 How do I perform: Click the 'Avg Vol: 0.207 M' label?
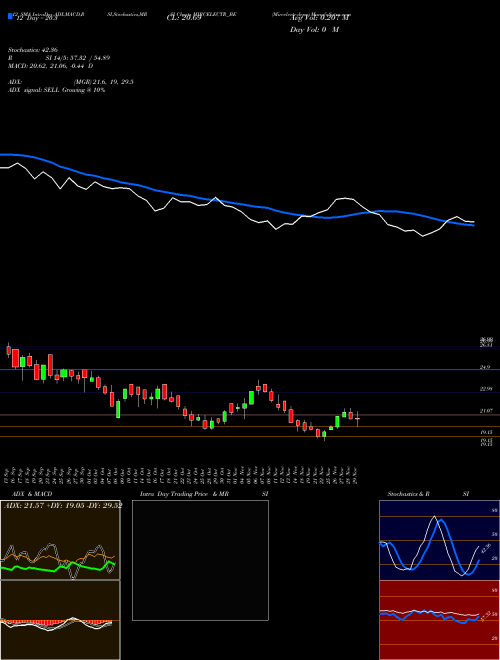coord(320,18)
